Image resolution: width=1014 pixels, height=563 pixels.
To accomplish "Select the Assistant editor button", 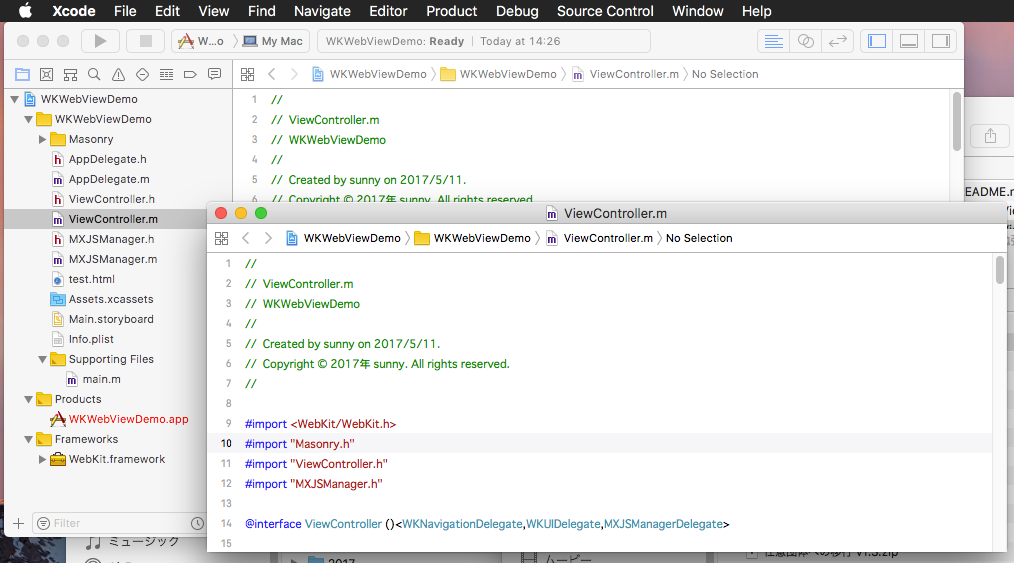I will [806, 41].
